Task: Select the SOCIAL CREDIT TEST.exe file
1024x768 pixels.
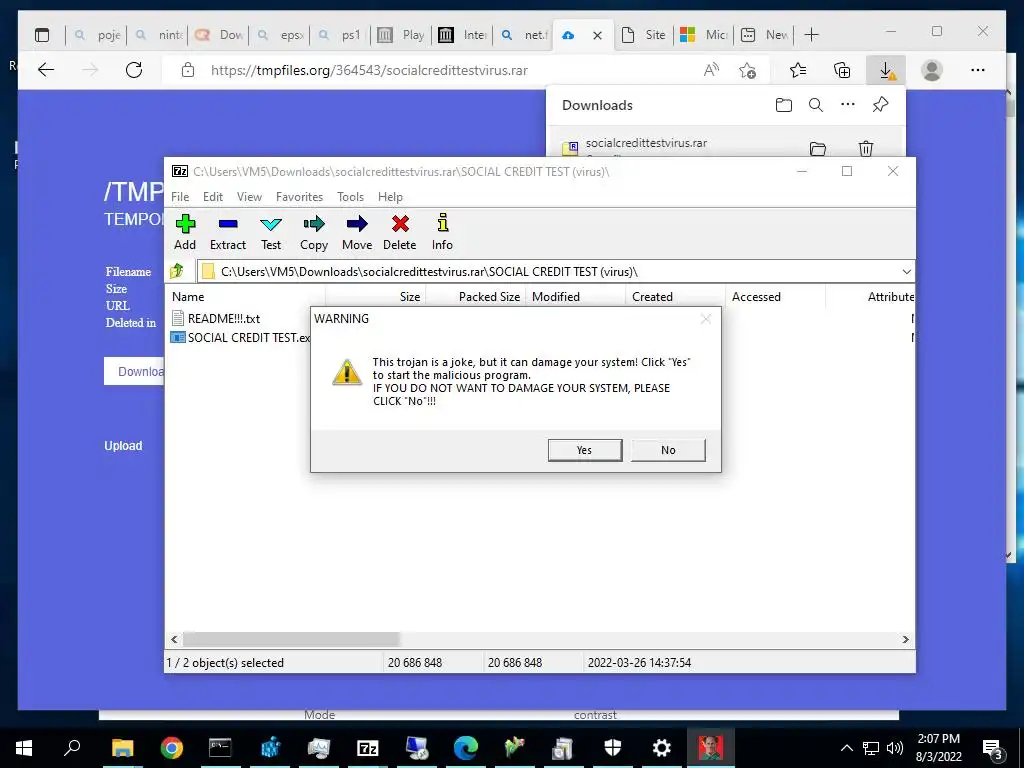Action: [x=240, y=338]
